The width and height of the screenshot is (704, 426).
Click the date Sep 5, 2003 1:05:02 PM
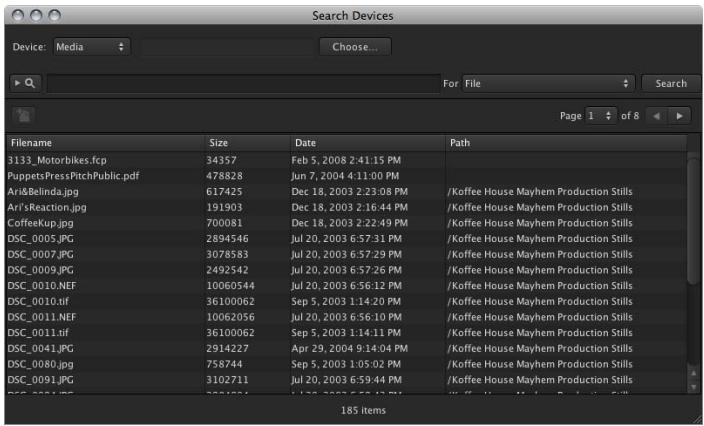[346, 365]
